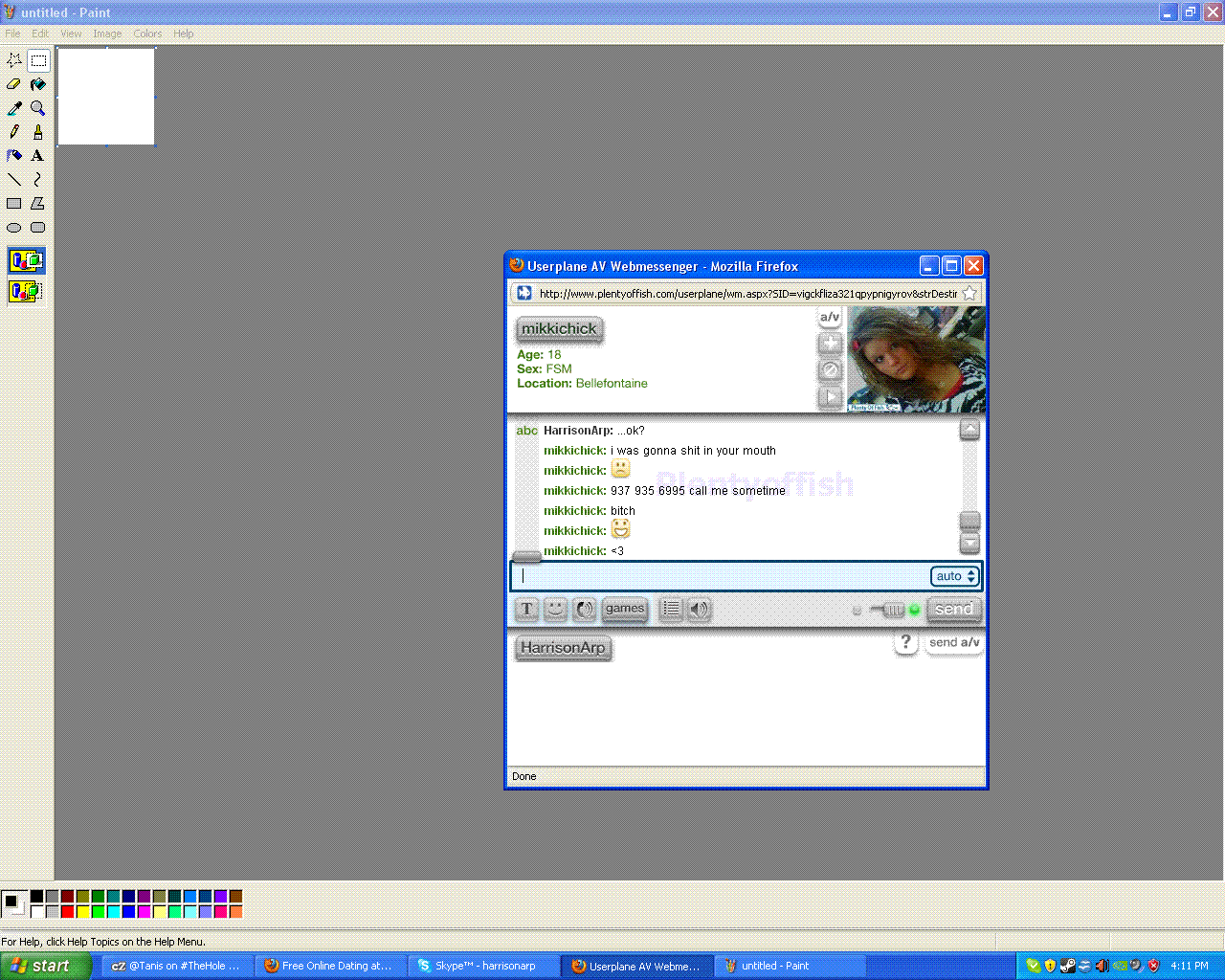
Task: Switch to Userplane AV Webmessenger taskbar button
Action: tap(637, 967)
